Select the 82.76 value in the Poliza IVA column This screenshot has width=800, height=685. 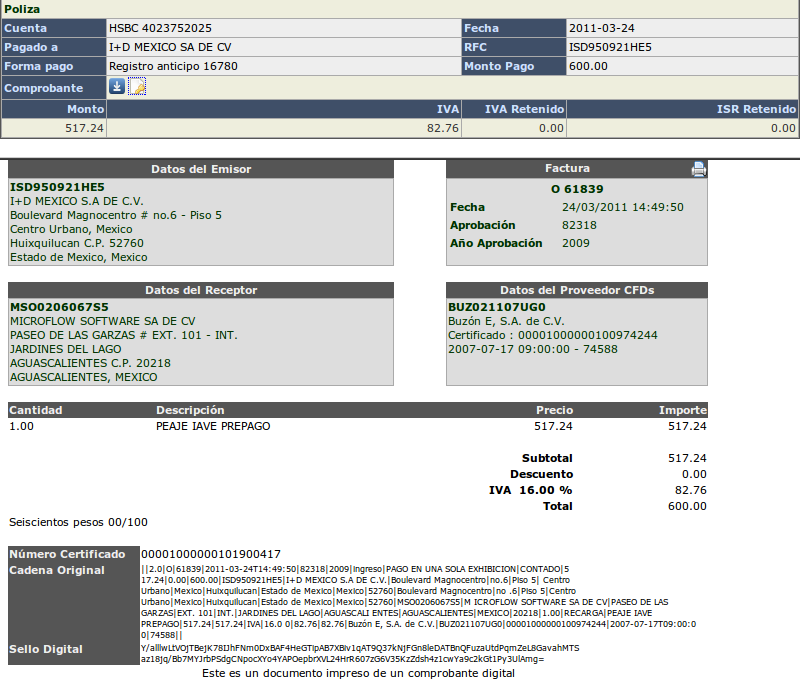tap(443, 128)
